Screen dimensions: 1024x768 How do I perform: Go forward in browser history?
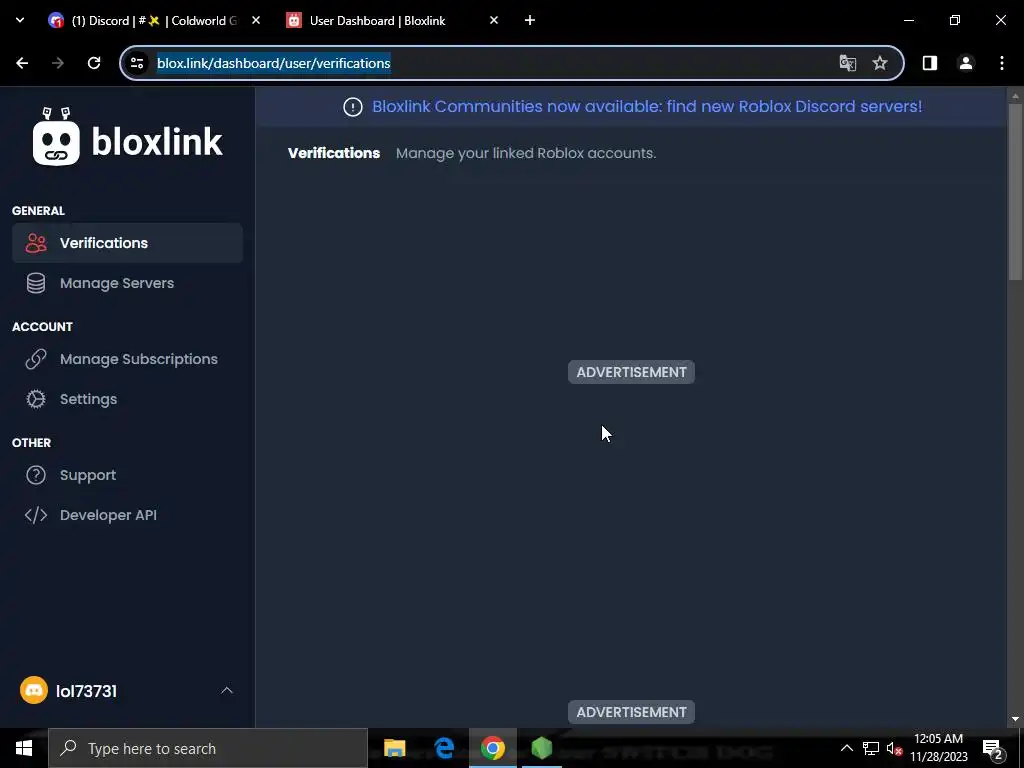pos(58,63)
